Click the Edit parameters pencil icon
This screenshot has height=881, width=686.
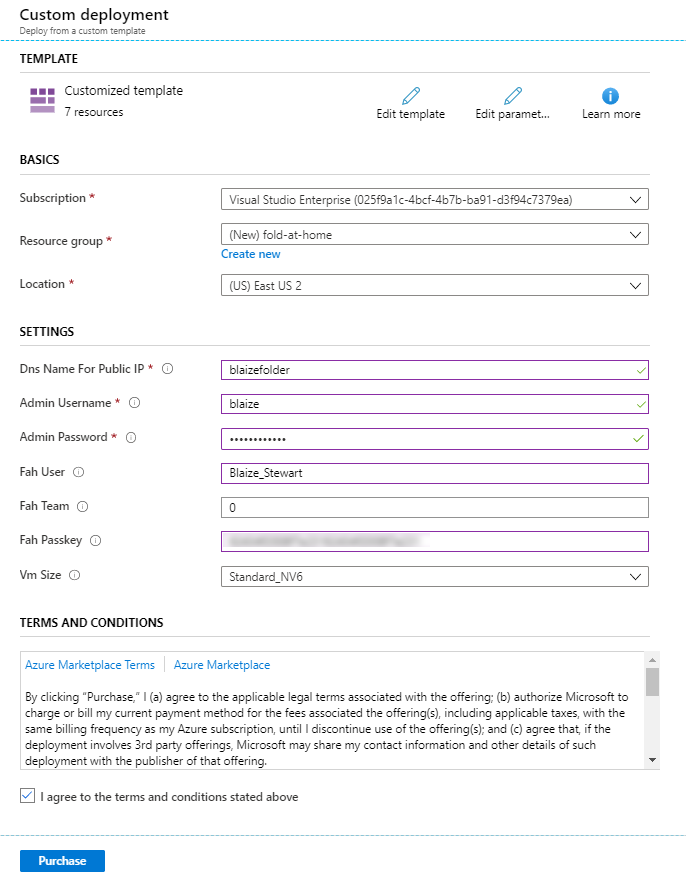tap(512, 96)
